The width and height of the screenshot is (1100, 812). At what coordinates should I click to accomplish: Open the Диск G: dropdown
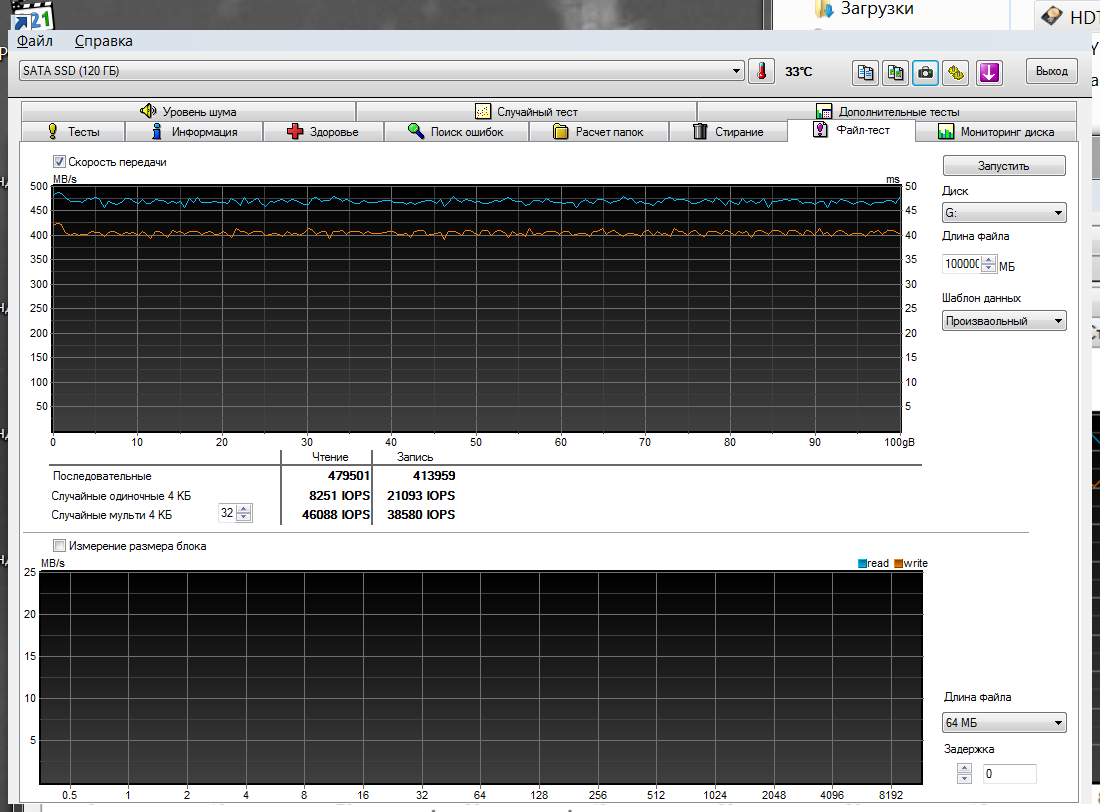point(1004,213)
